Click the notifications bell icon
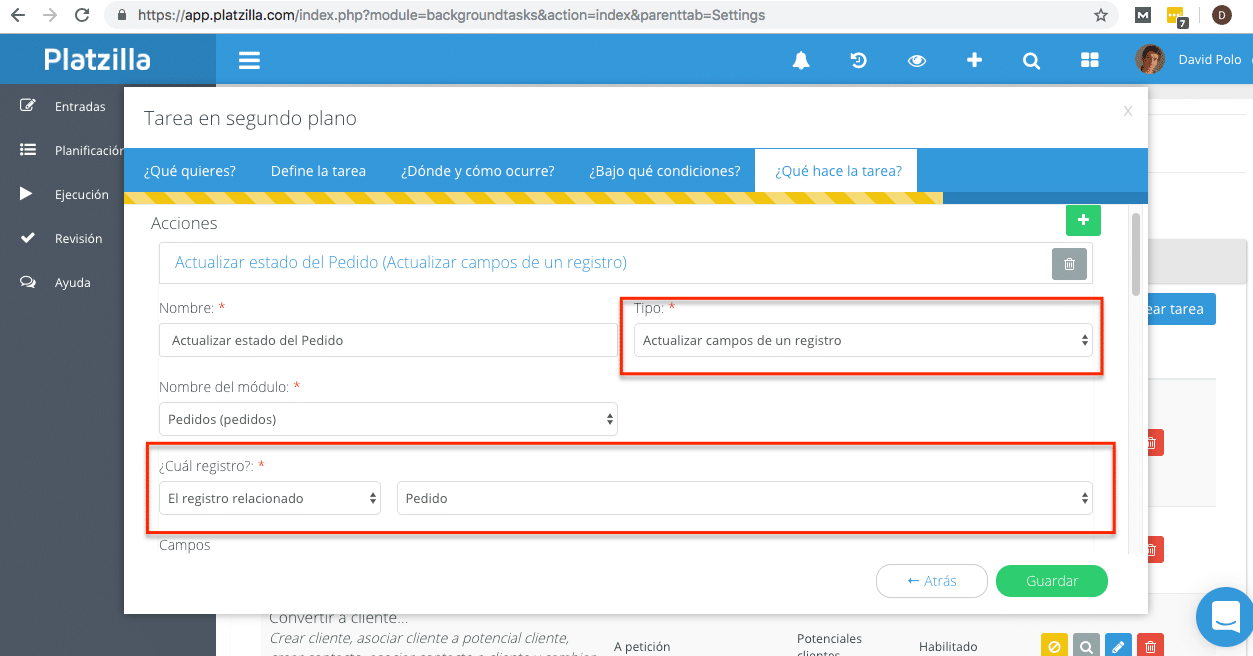 [800, 61]
